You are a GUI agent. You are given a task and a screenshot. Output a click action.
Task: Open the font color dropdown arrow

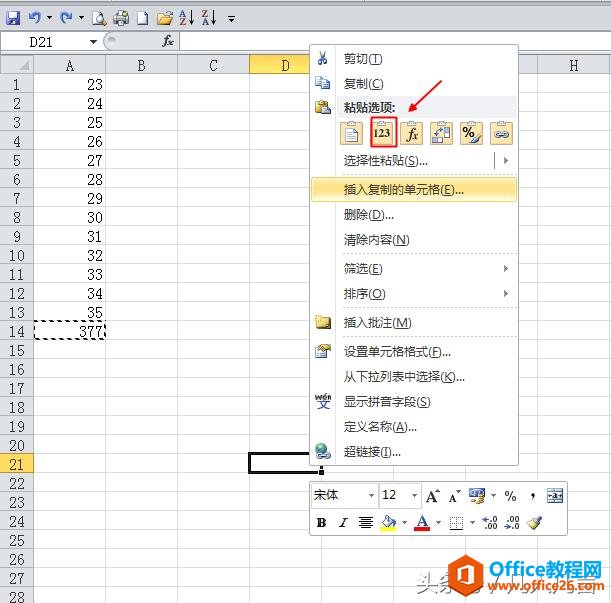coord(438,522)
